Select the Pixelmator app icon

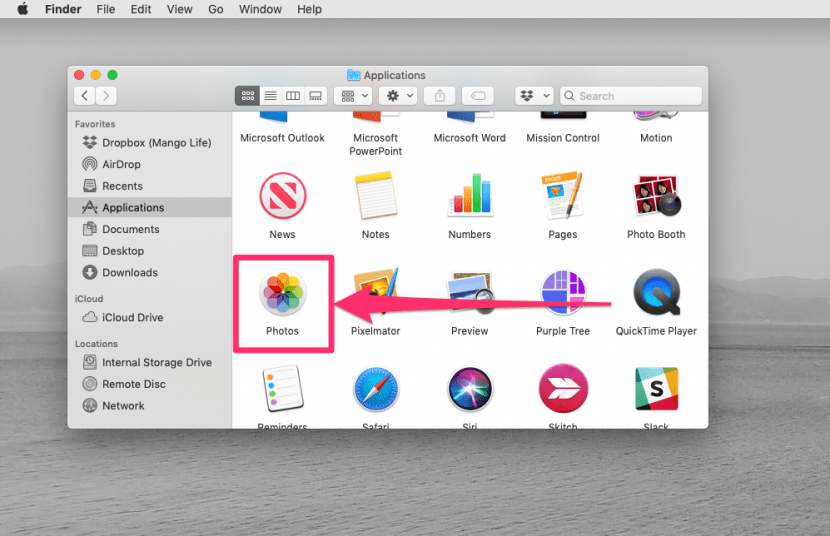(376, 292)
